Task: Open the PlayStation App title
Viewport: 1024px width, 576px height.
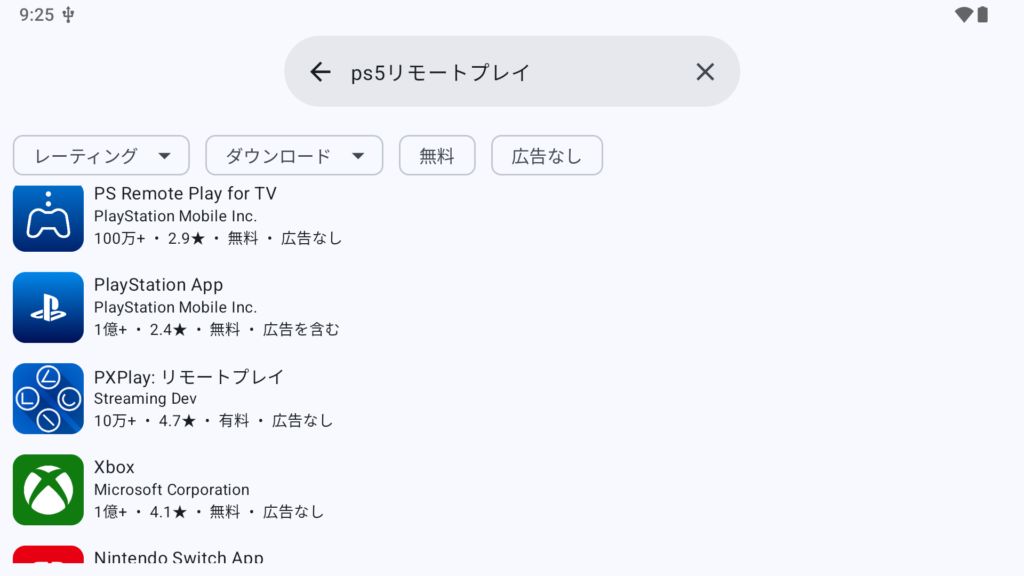Action: pyautogui.click(x=158, y=285)
